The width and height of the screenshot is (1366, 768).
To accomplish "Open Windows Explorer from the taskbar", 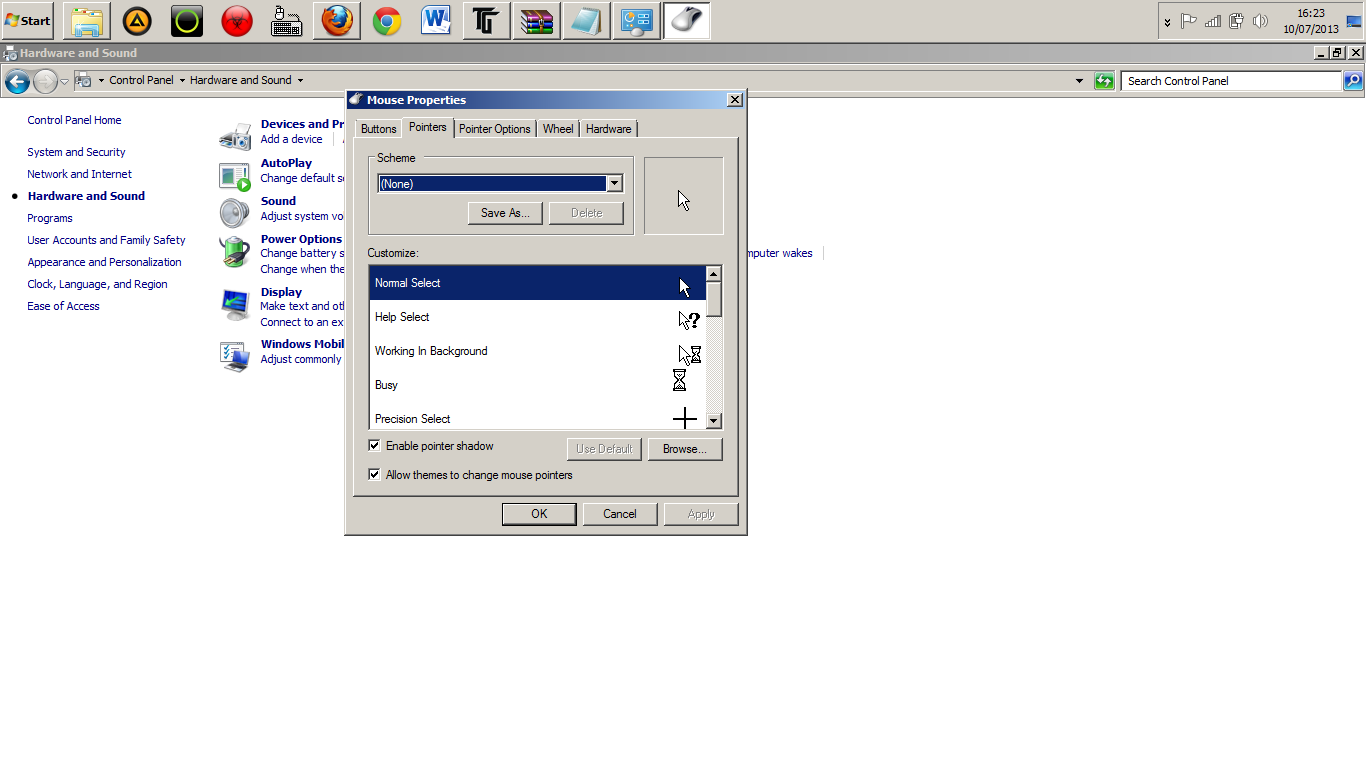I will (x=87, y=20).
